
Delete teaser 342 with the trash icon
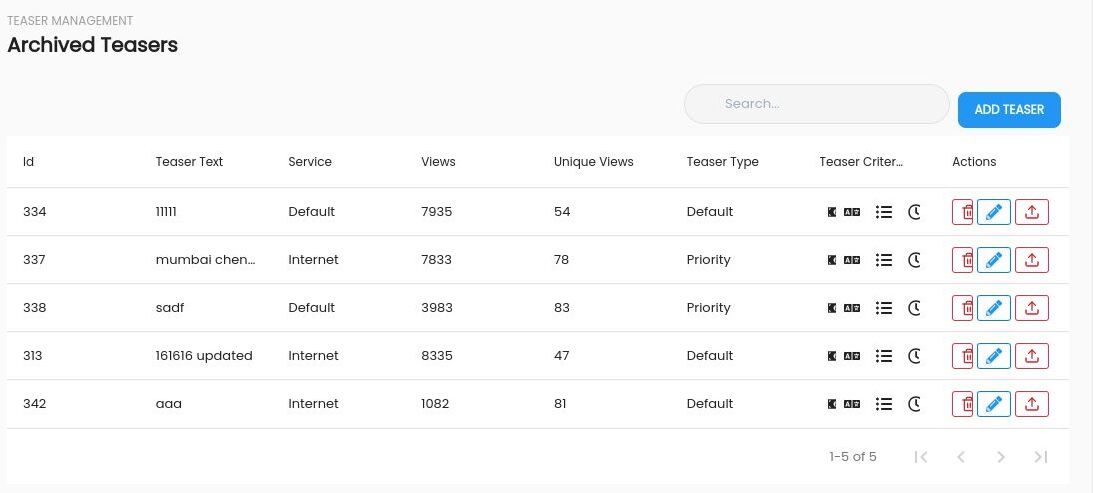963,404
